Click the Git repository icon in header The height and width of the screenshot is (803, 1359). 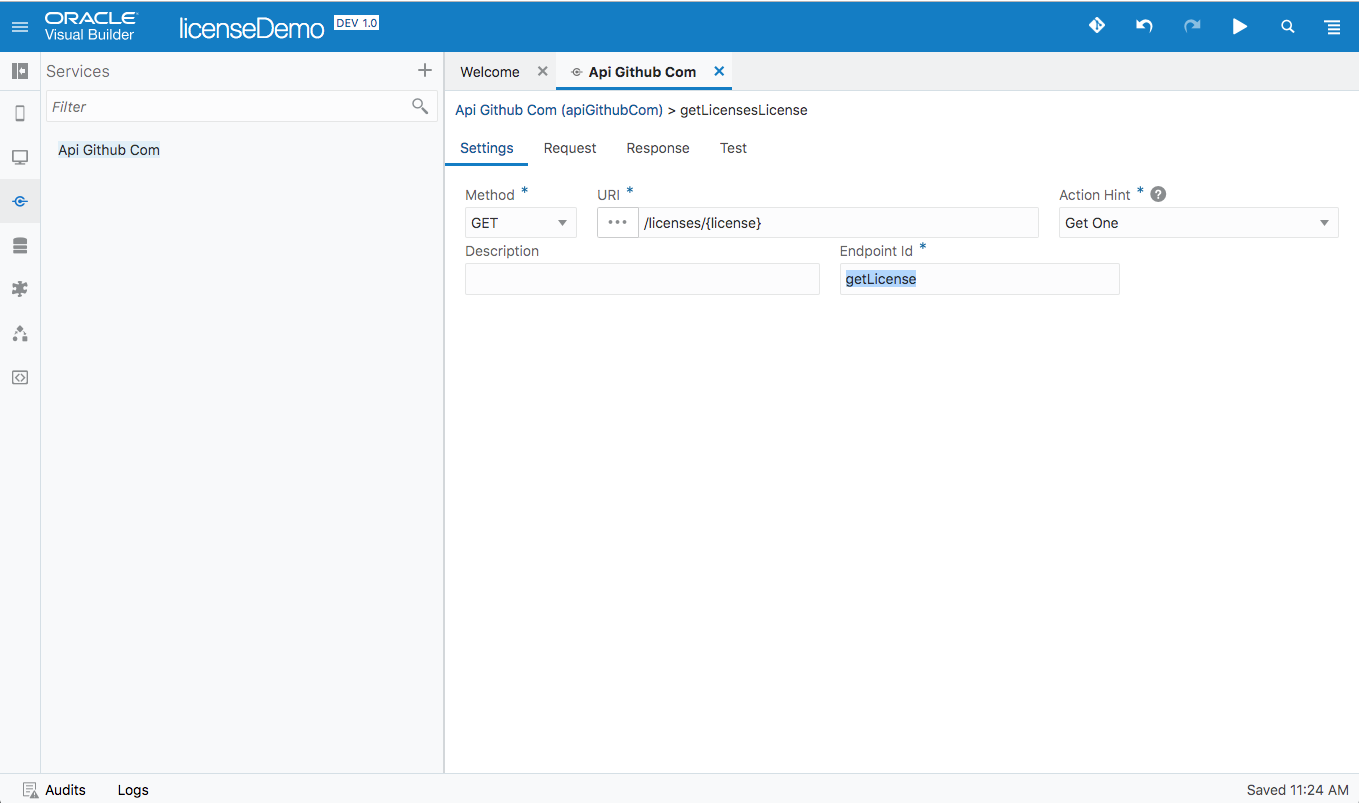coord(1096,26)
